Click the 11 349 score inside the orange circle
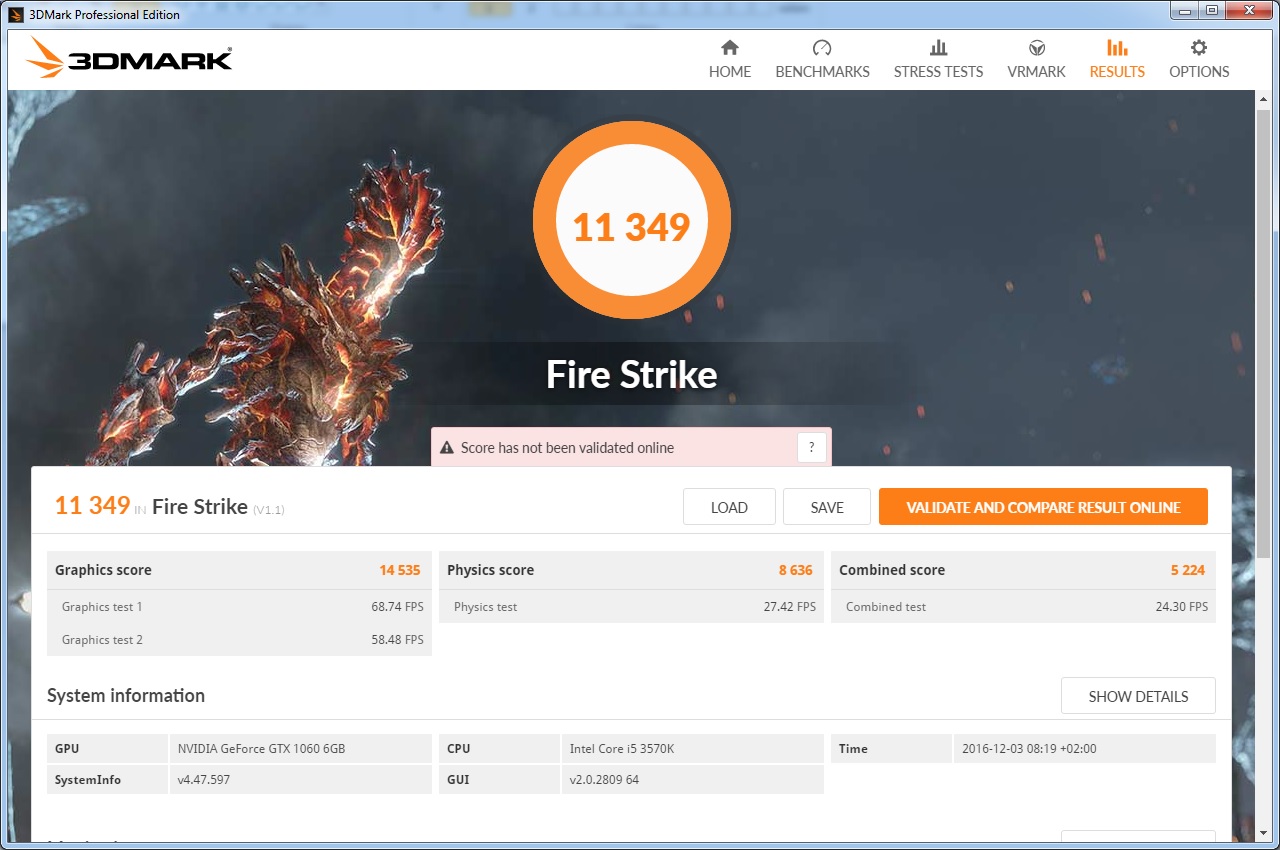Screen dimensions: 1280x850 (631, 227)
